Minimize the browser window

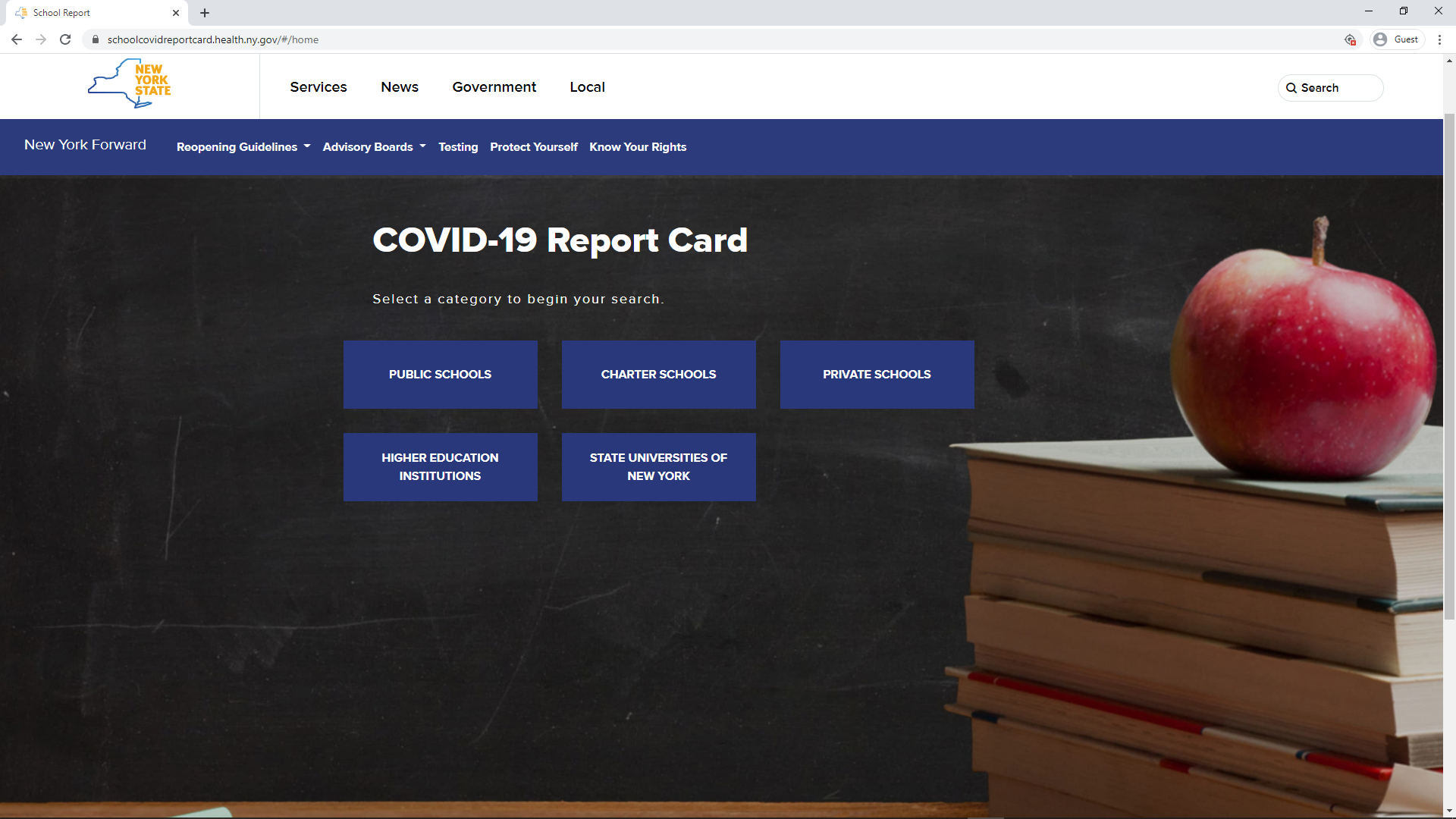1369,11
